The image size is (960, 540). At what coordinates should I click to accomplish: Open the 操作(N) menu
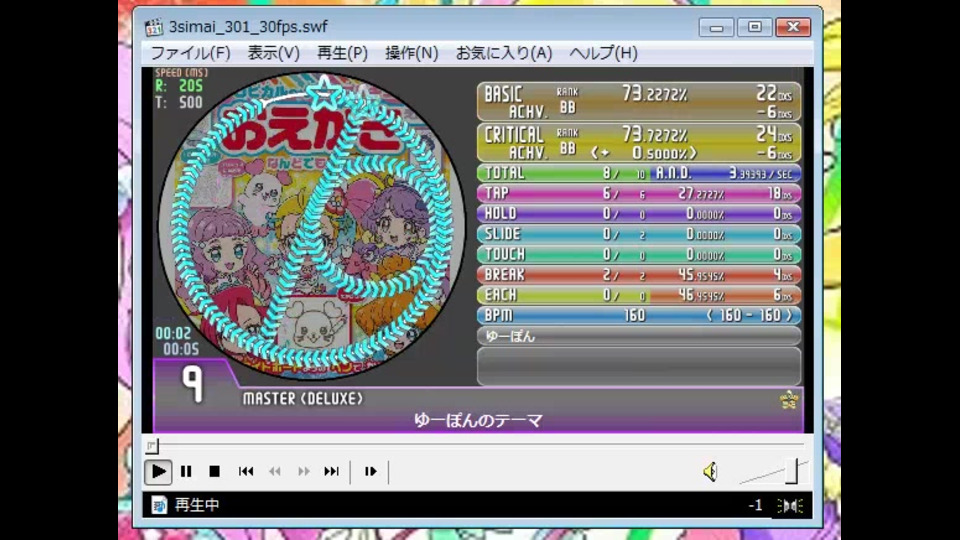(411, 53)
